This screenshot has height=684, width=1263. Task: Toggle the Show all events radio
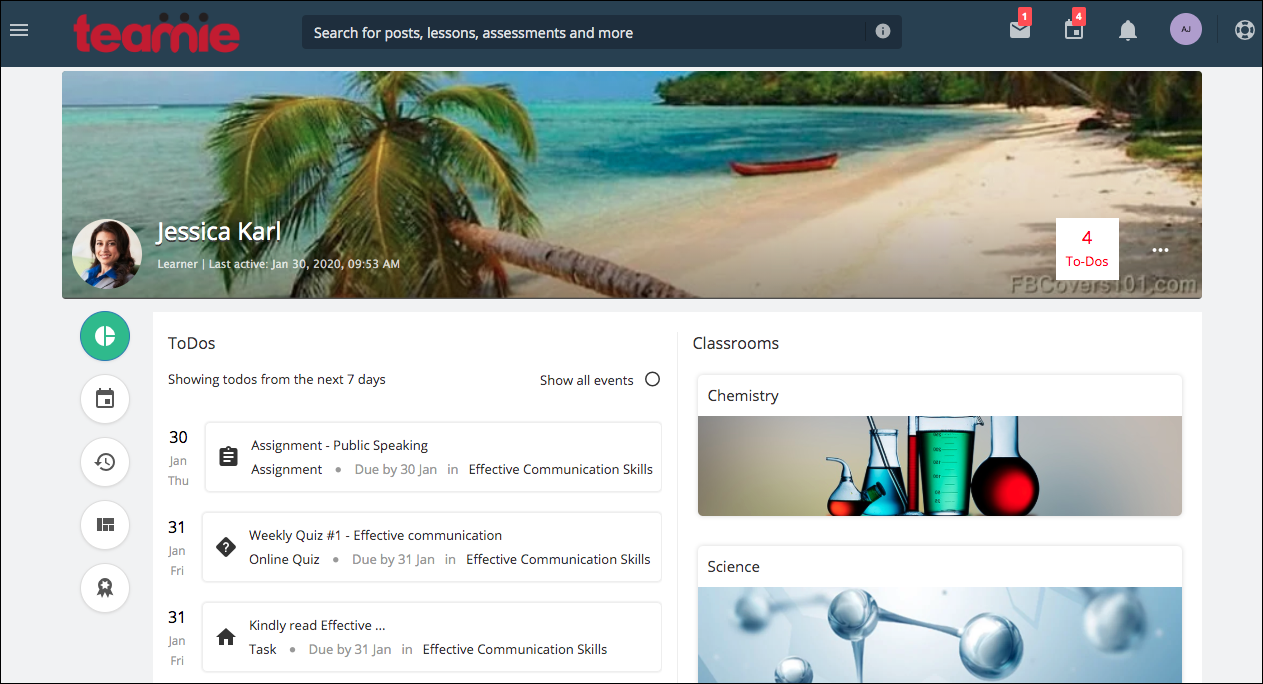point(652,379)
